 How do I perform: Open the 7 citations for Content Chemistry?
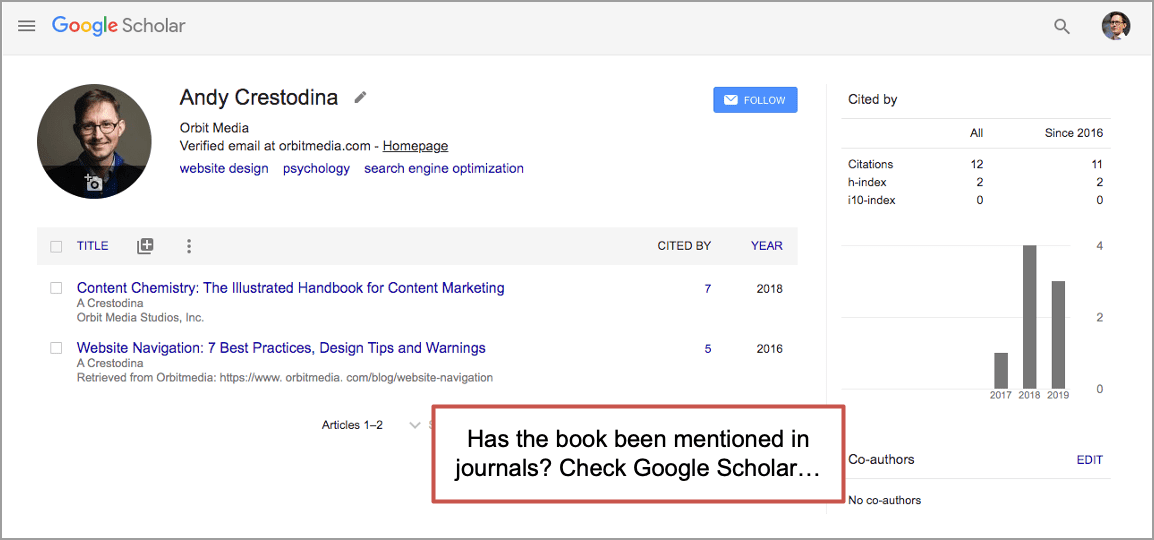pos(708,289)
